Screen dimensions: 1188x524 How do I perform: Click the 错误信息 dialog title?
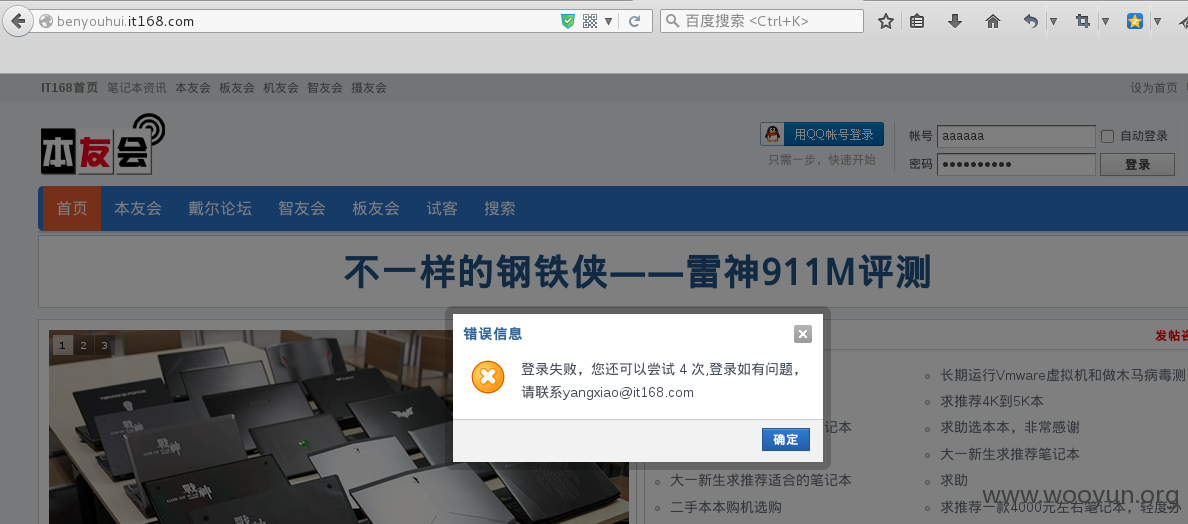(492, 334)
